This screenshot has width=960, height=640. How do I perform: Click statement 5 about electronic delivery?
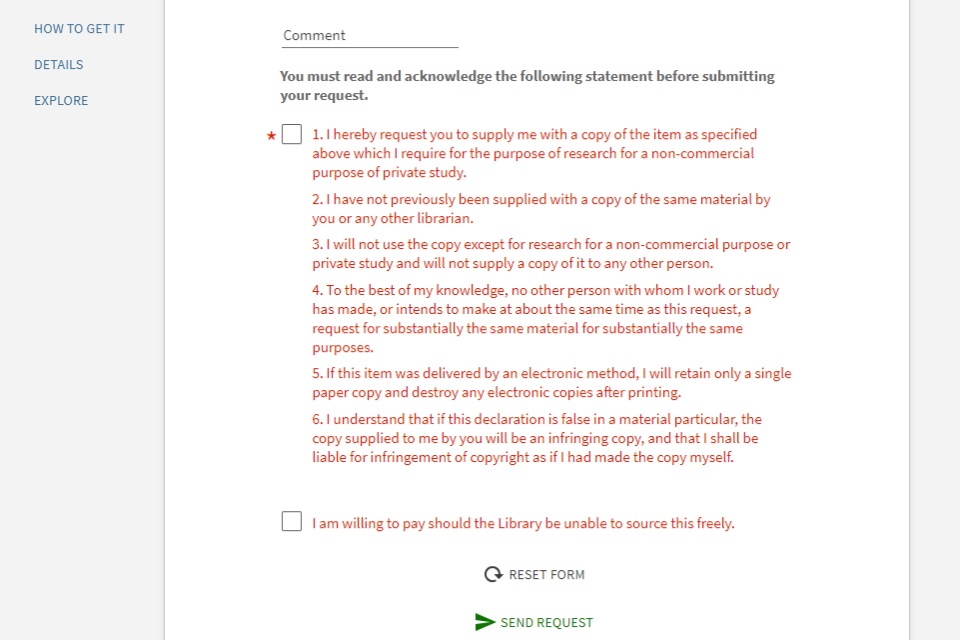550,382
